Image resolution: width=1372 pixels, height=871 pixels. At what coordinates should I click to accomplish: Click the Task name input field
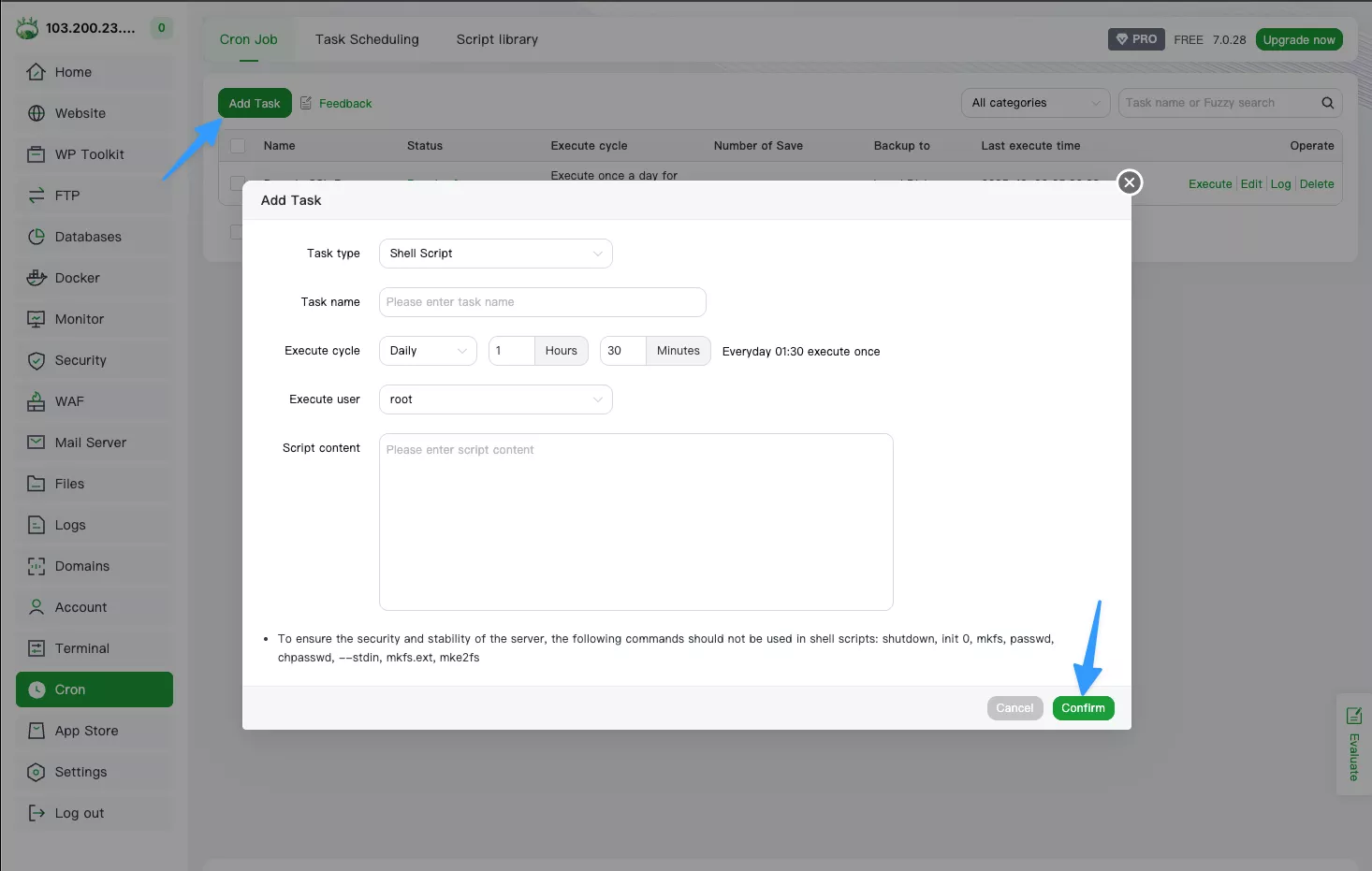pos(542,302)
